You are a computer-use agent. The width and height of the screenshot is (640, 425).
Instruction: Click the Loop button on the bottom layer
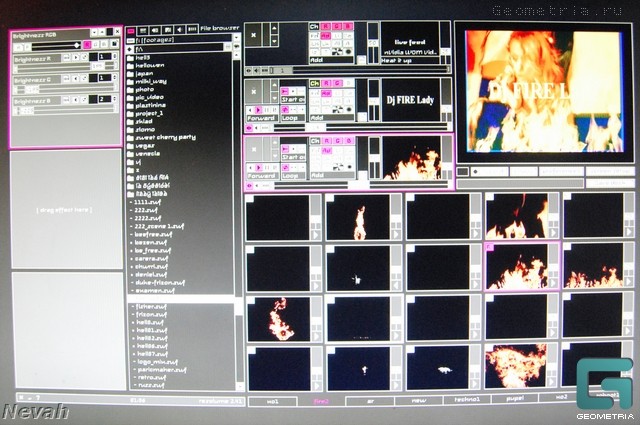292,176
